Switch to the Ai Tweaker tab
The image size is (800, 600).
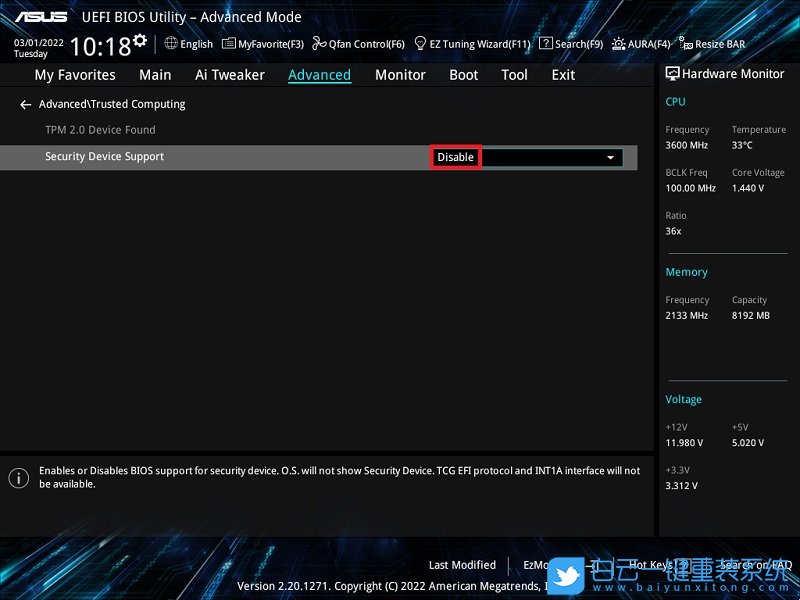point(229,74)
